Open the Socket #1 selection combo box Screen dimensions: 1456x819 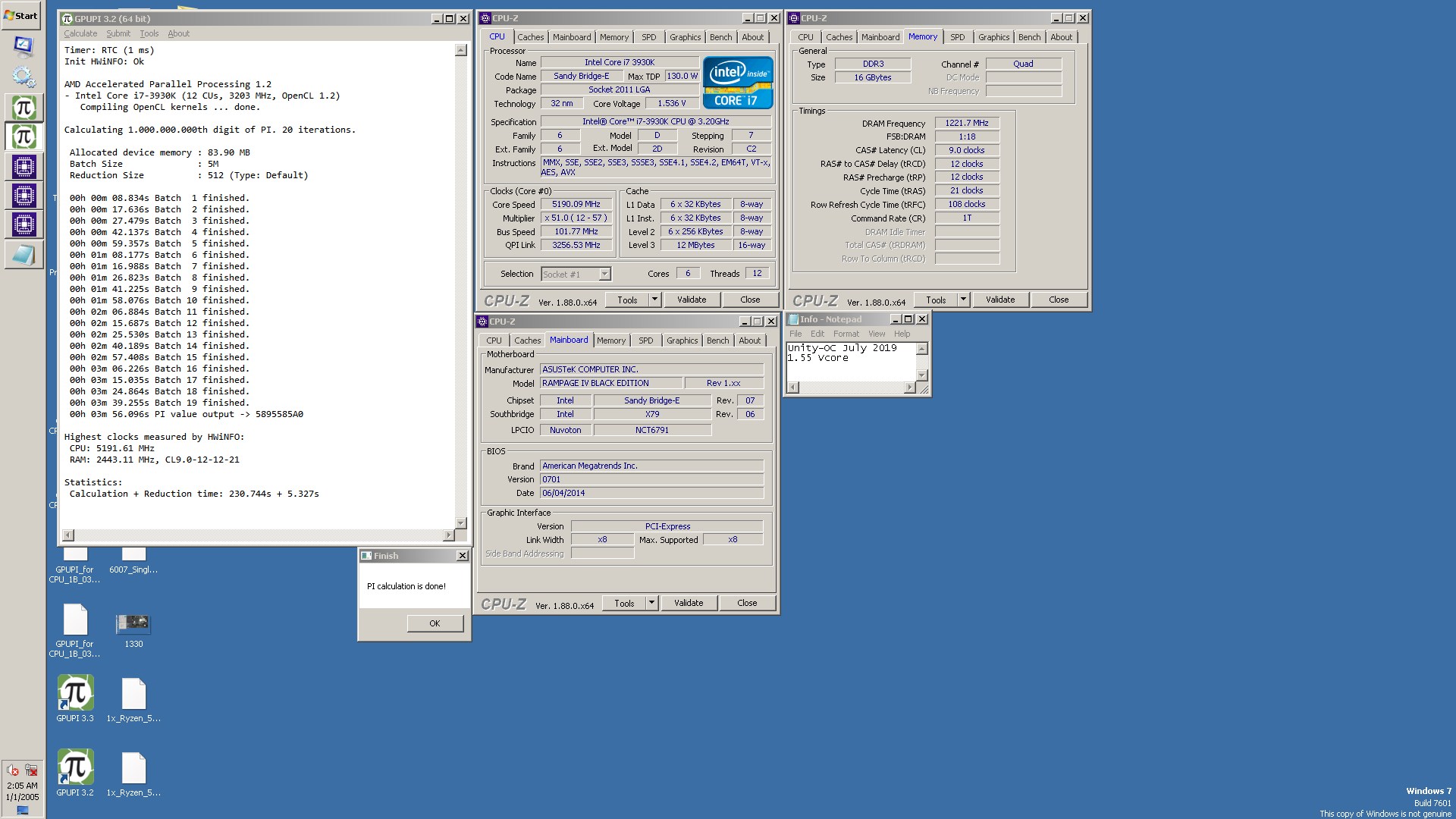click(576, 275)
